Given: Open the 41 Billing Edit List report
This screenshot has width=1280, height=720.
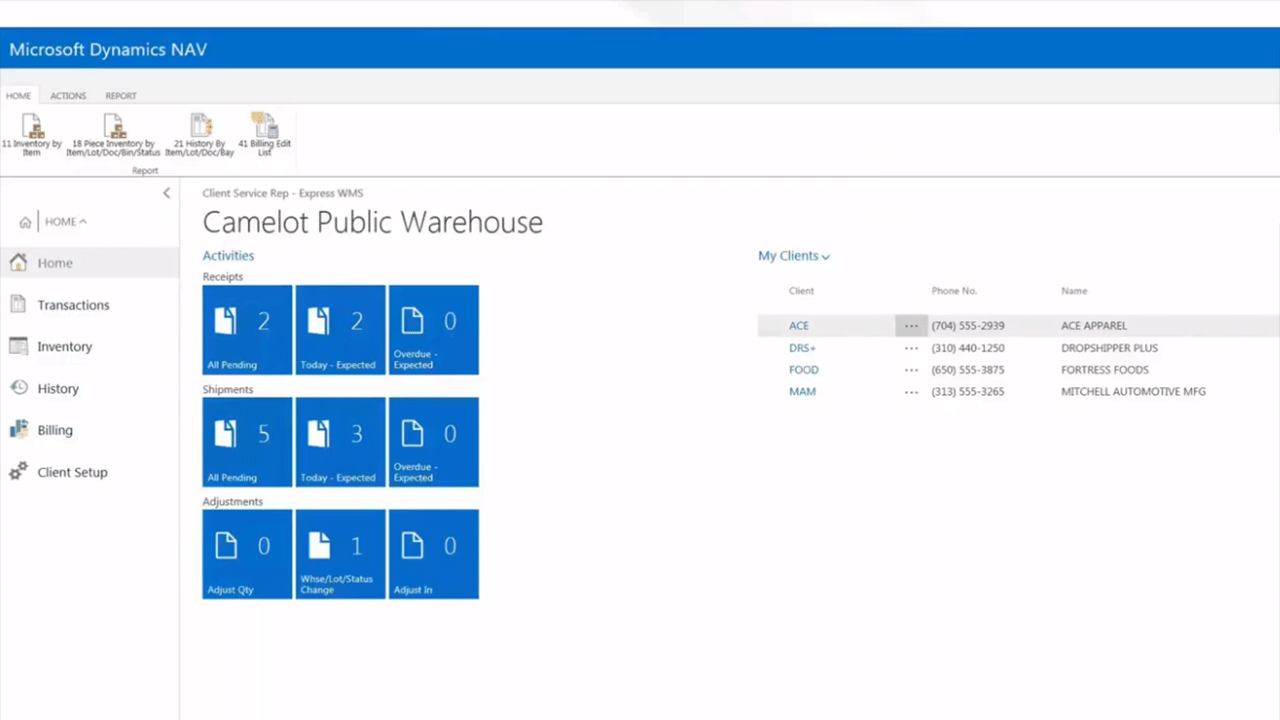Looking at the screenshot, I should [x=264, y=135].
